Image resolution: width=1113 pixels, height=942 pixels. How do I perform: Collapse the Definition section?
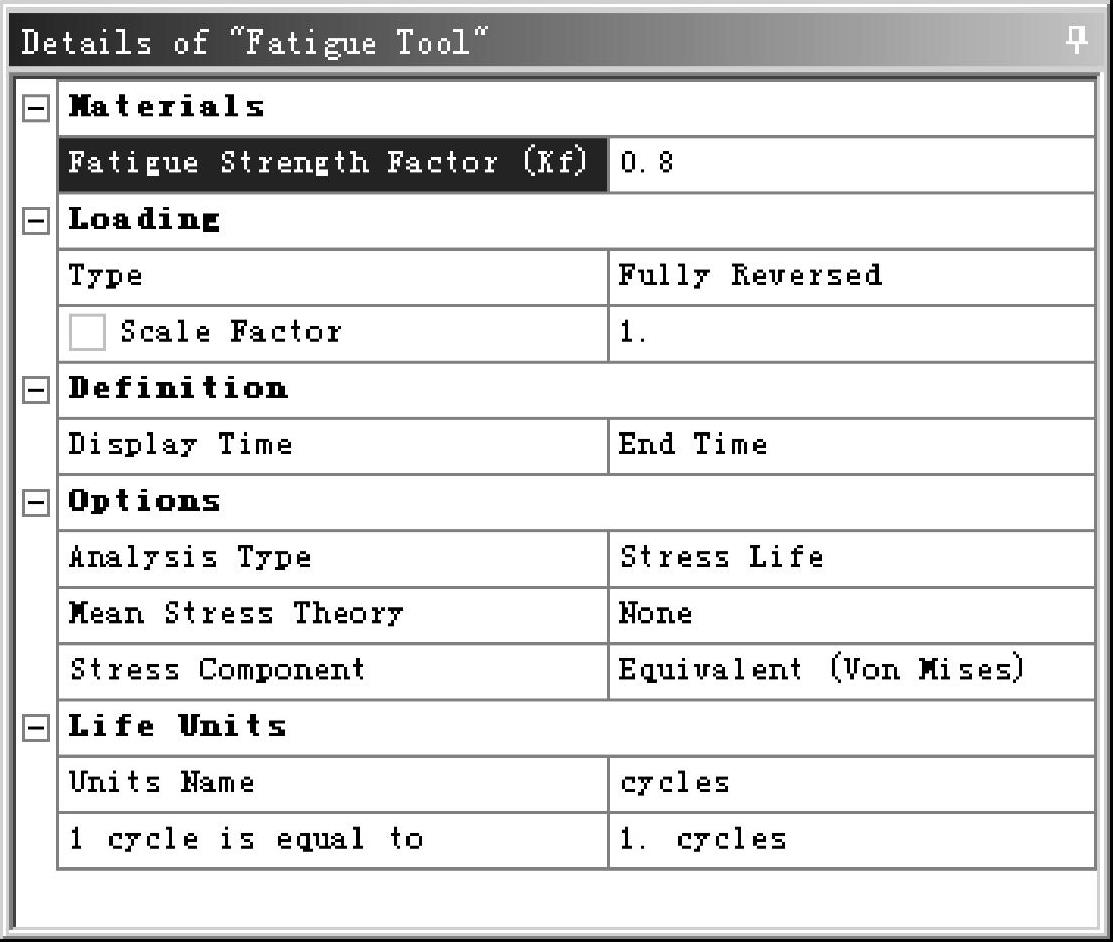(34, 390)
